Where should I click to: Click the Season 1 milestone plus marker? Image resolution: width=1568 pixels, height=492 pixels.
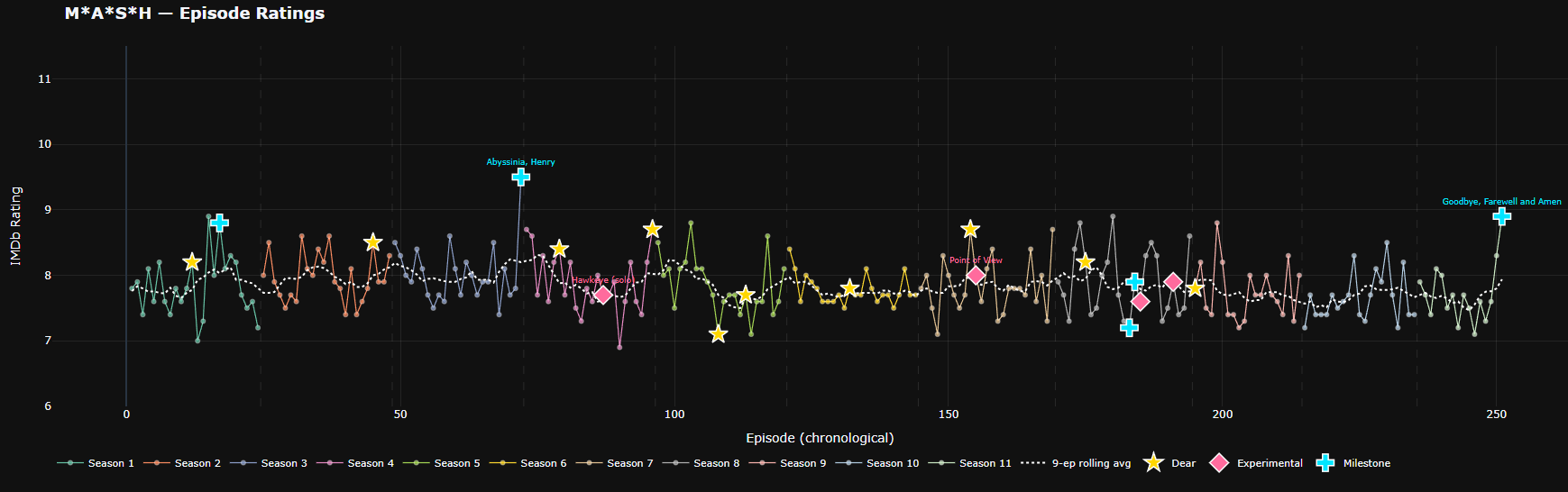(x=219, y=223)
